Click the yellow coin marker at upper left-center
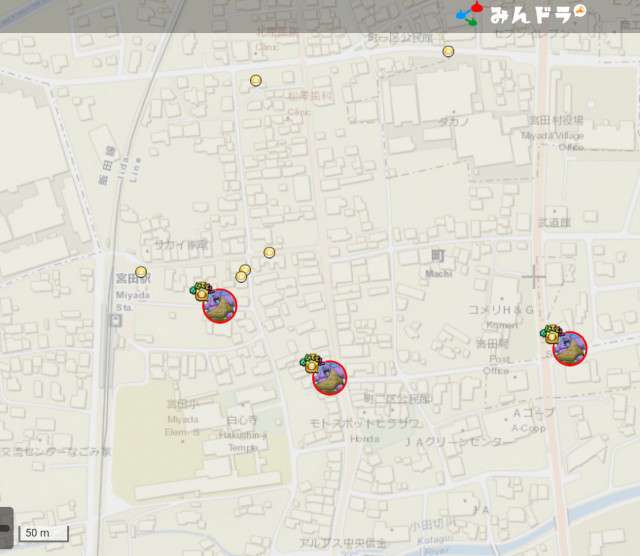Viewport: 640px width, 556px height. click(256, 81)
